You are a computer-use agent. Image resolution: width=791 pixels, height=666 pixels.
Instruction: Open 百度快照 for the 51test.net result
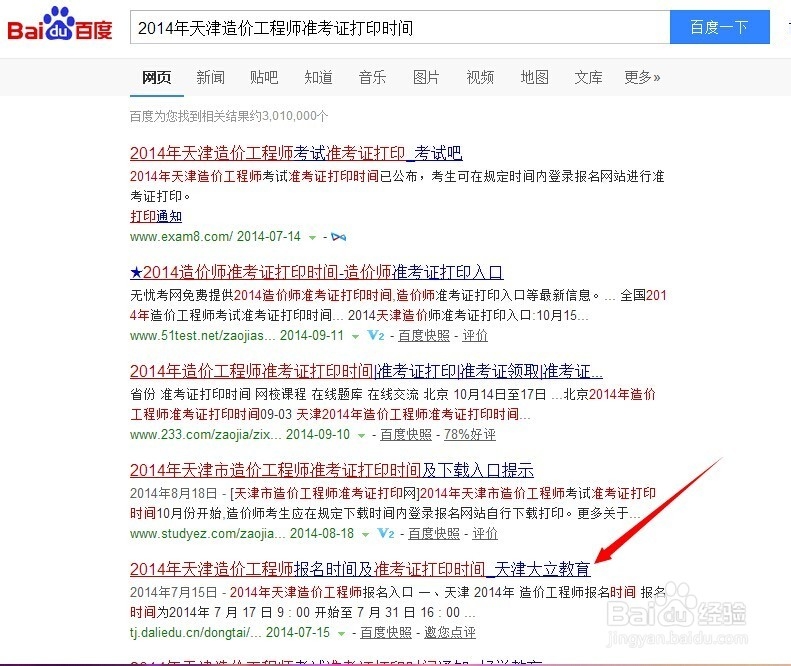pyautogui.click(x=424, y=336)
